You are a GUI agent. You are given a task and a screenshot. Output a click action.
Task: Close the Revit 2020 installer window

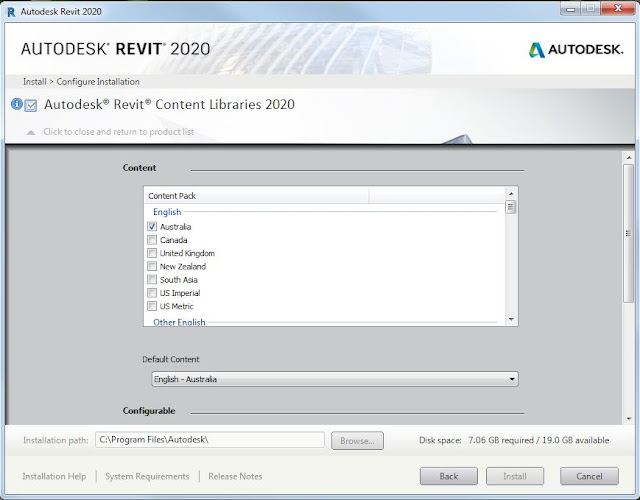click(618, 8)
